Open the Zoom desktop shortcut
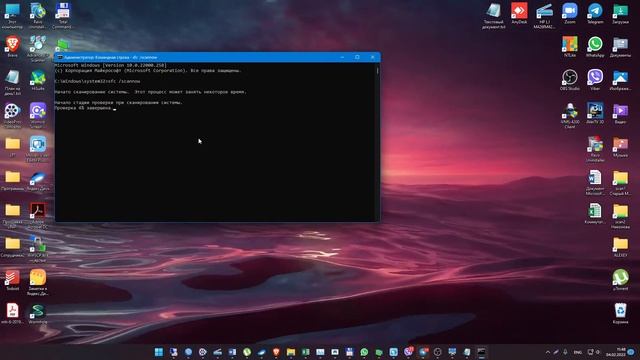The height and width of the screenshot is (360, 640). pyautogui.click(x=570, y=13)
